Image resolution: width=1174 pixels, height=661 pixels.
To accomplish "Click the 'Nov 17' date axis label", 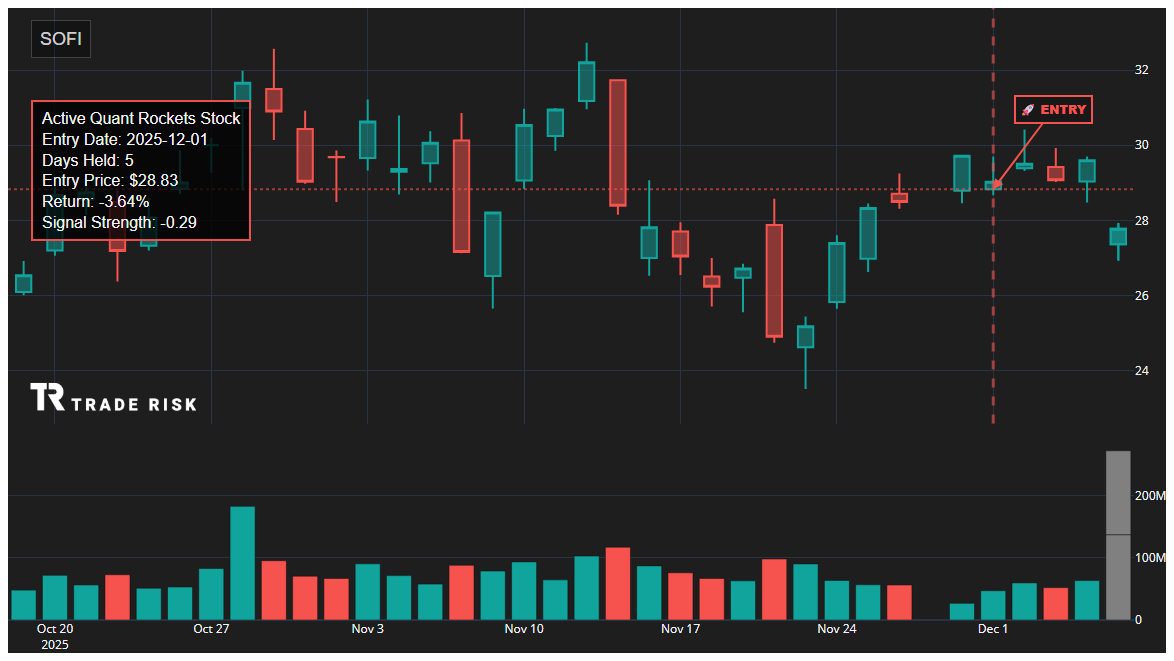I will pos(681,629).
